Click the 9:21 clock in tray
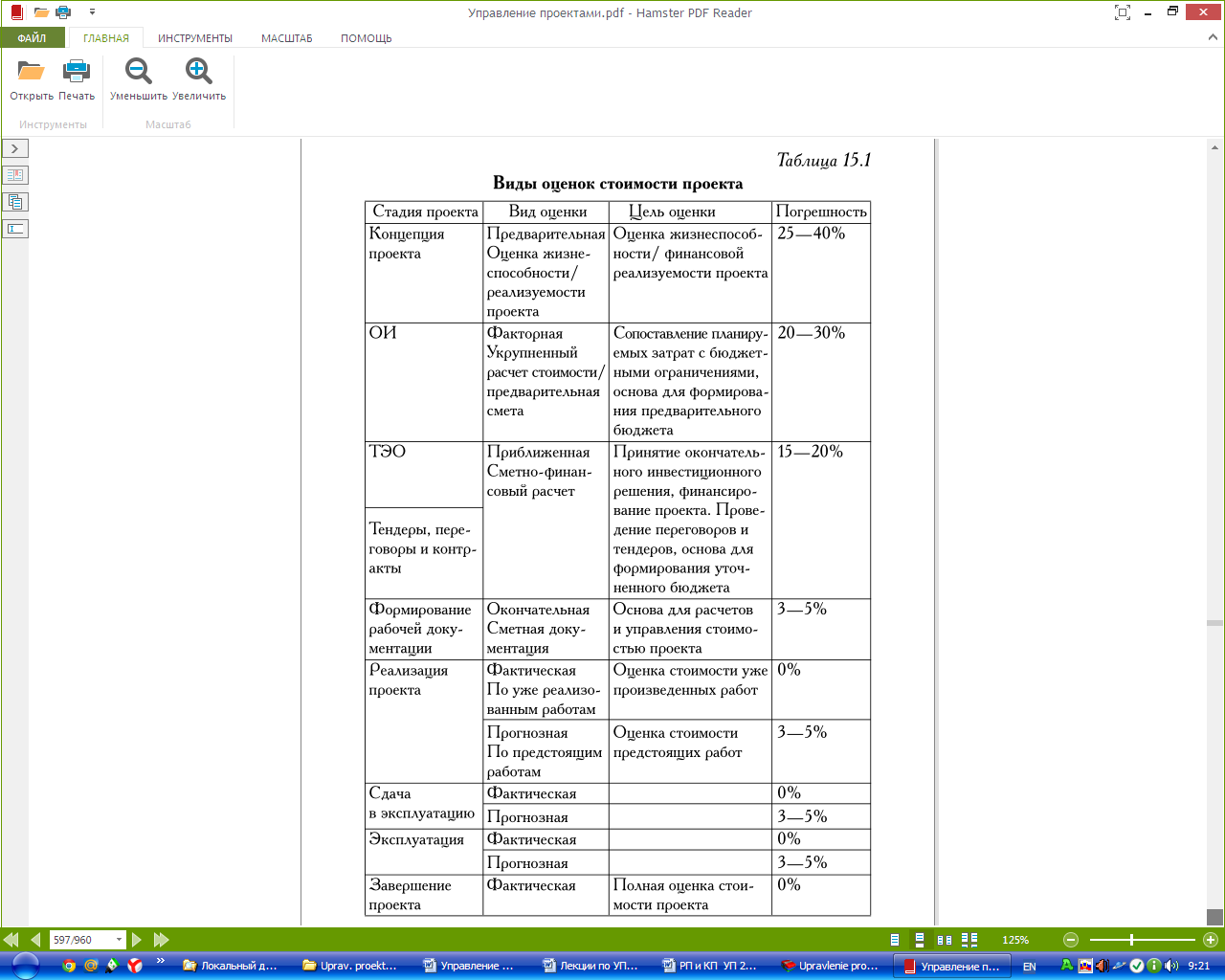1225x980 pixels. [x=1198, y=967]
